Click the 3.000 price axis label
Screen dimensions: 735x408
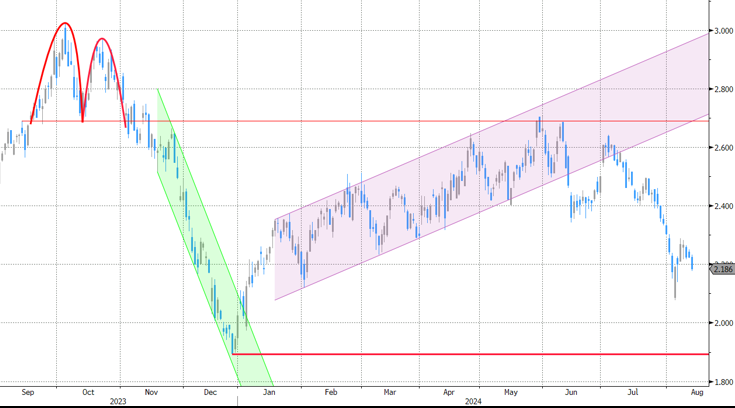(x=723, y=31)
